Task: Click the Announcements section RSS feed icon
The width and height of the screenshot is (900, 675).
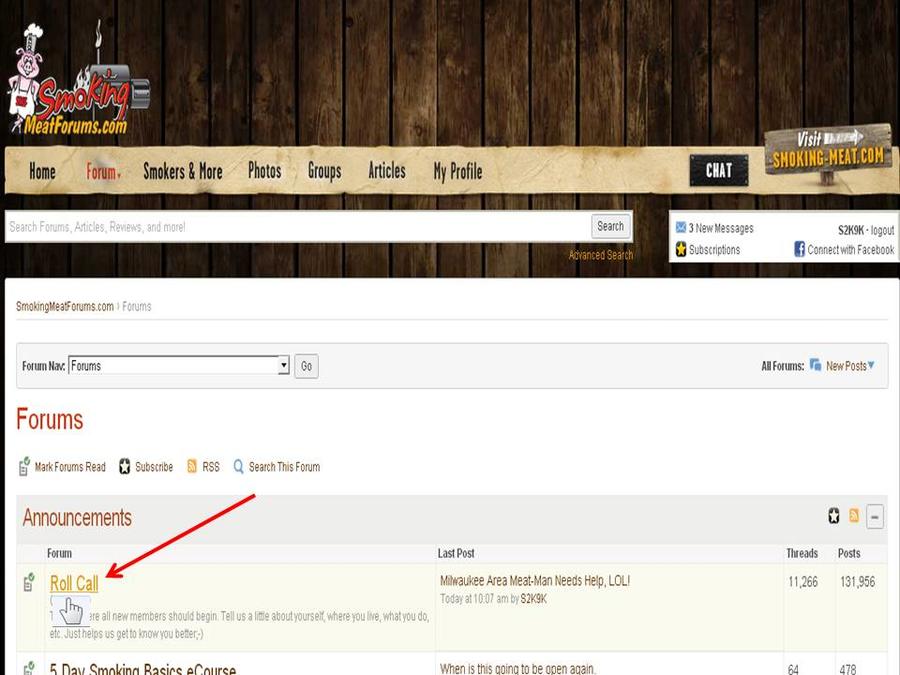Action: pos(854,516)
